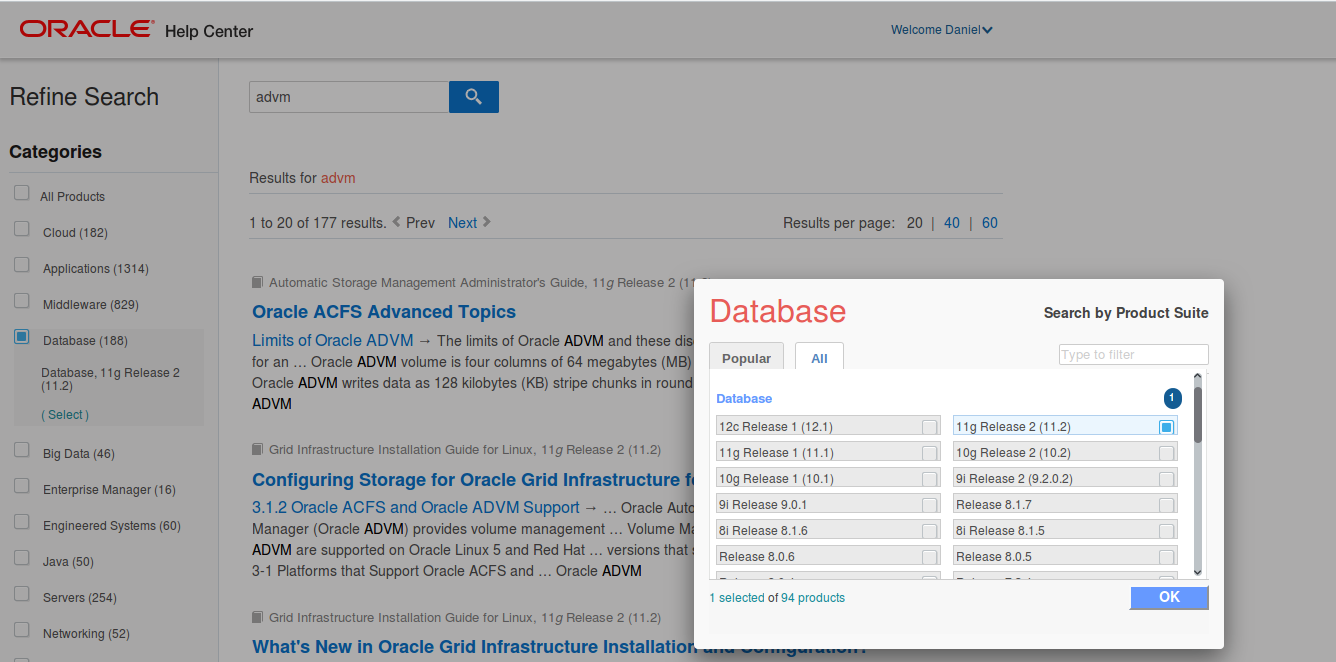
Task: Open the Configuring Storage for Oracle Grid Infrastructure result
Action: [473, 480]
